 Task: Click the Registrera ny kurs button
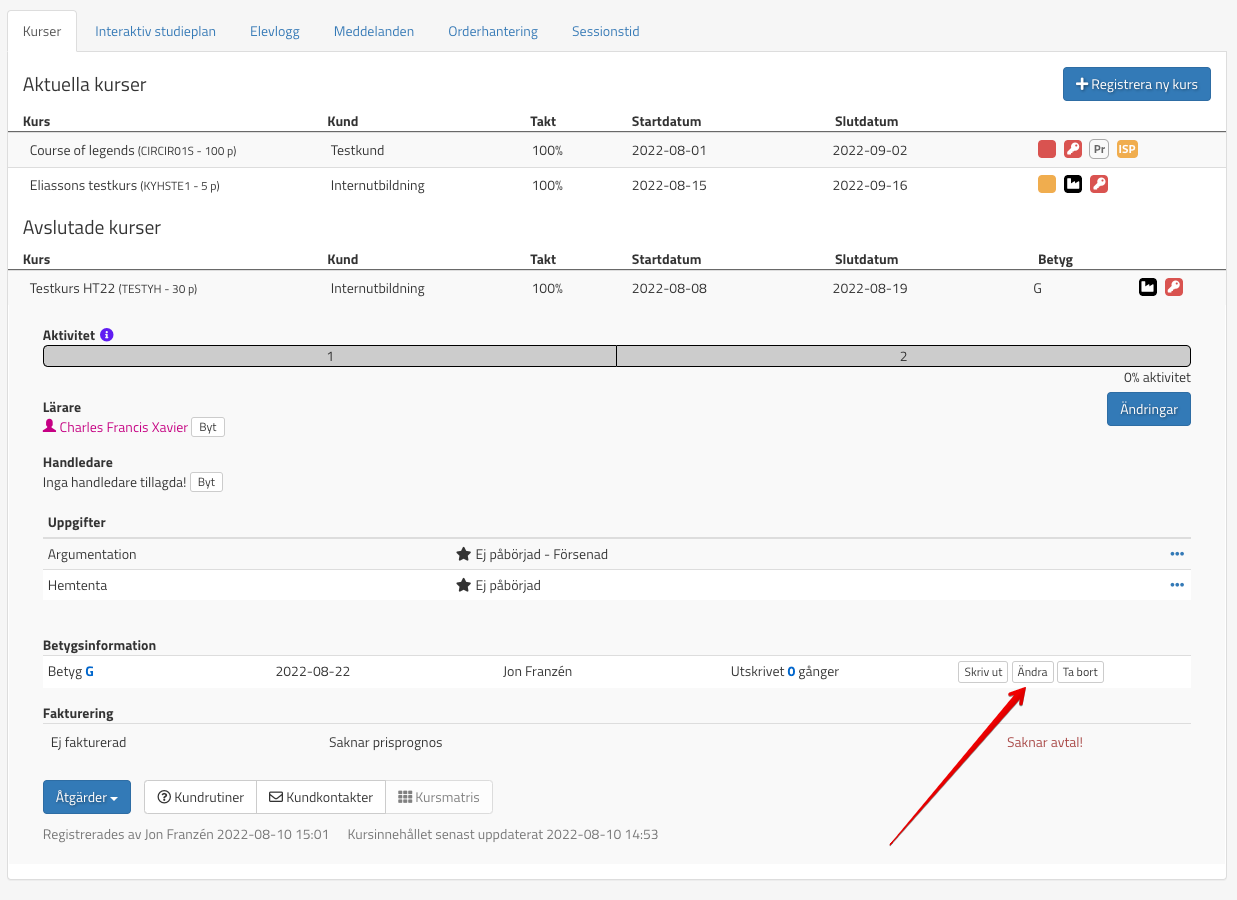[1136, 85]
